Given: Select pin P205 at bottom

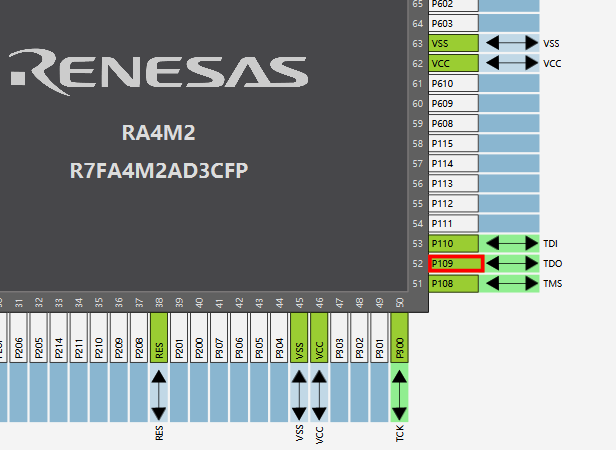Looking at the screenshot, I should pos(39,338).
